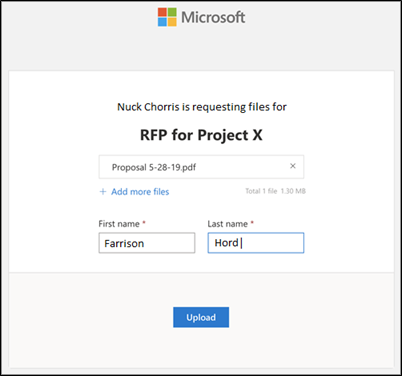Screen dimensions: 402x376
Task: Click the red asterisk next to Last name
Action: pyautogui.click(x=252, y=222)
